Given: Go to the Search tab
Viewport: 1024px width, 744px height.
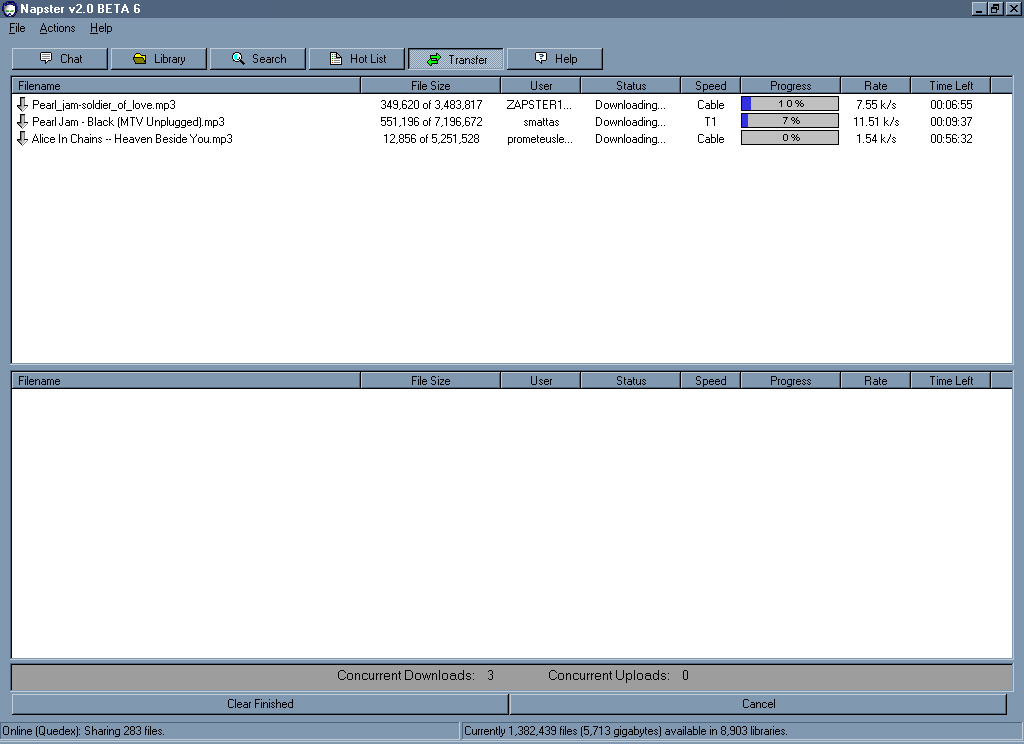Looking at the screenshot, I should pyautogui.click(x=258, y=59).
